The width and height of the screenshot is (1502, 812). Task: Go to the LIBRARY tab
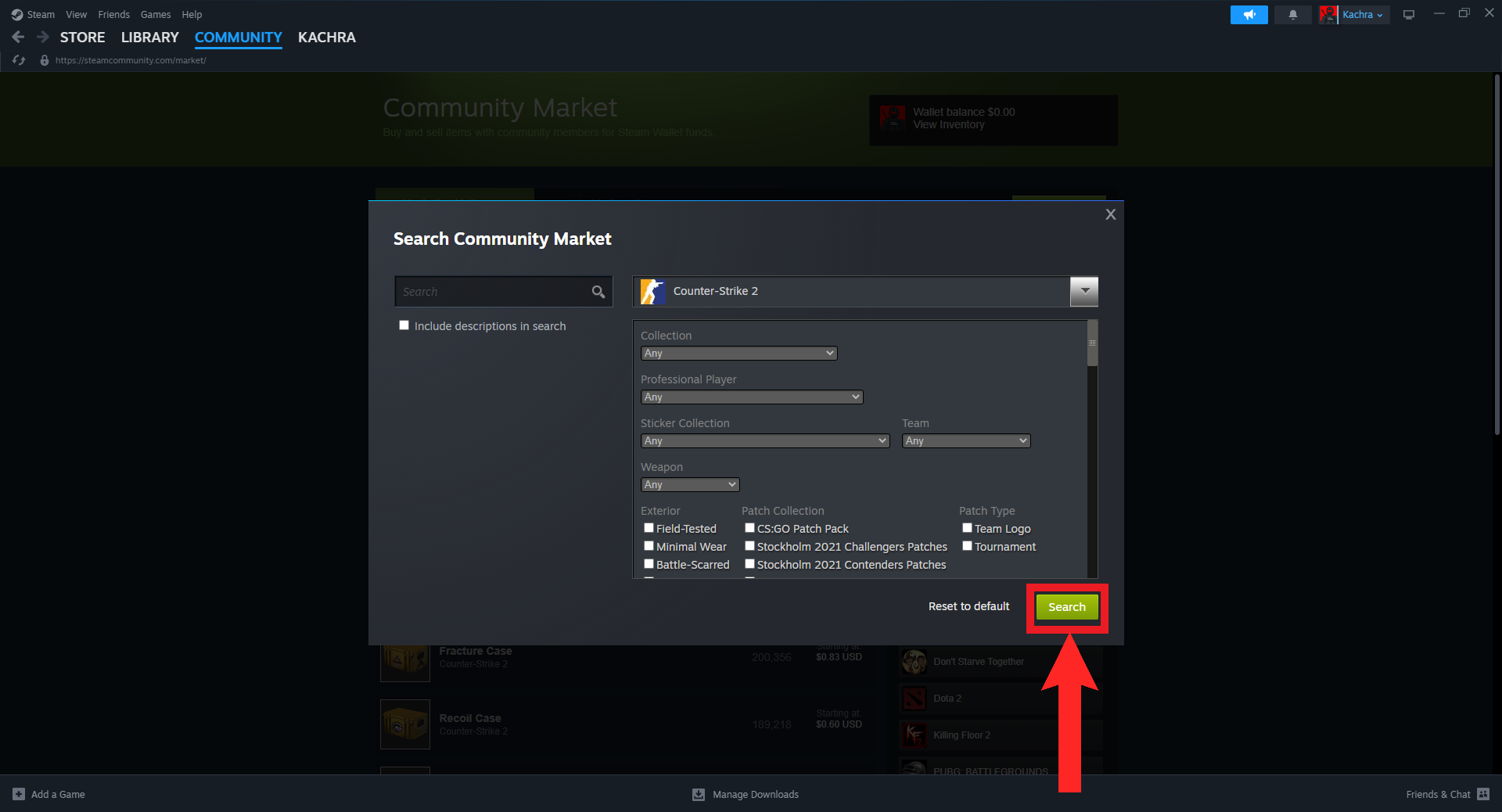click(x=150, y=38)
